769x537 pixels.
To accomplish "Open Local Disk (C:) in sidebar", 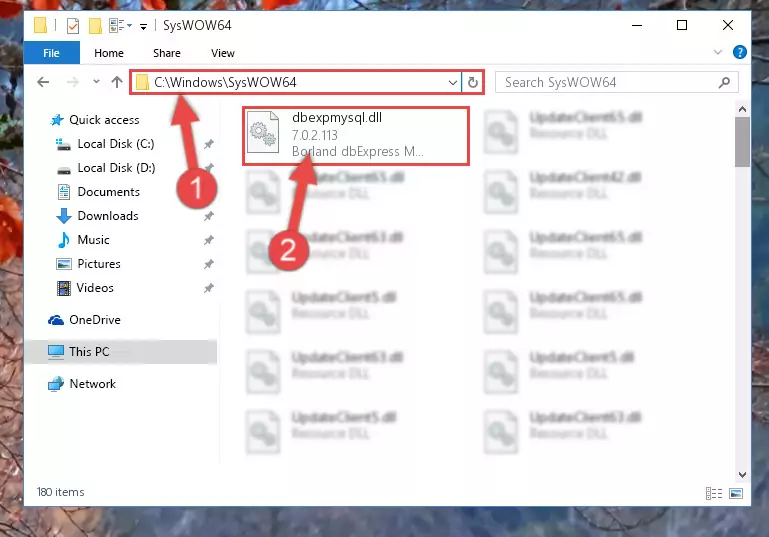I will (116, 144).
